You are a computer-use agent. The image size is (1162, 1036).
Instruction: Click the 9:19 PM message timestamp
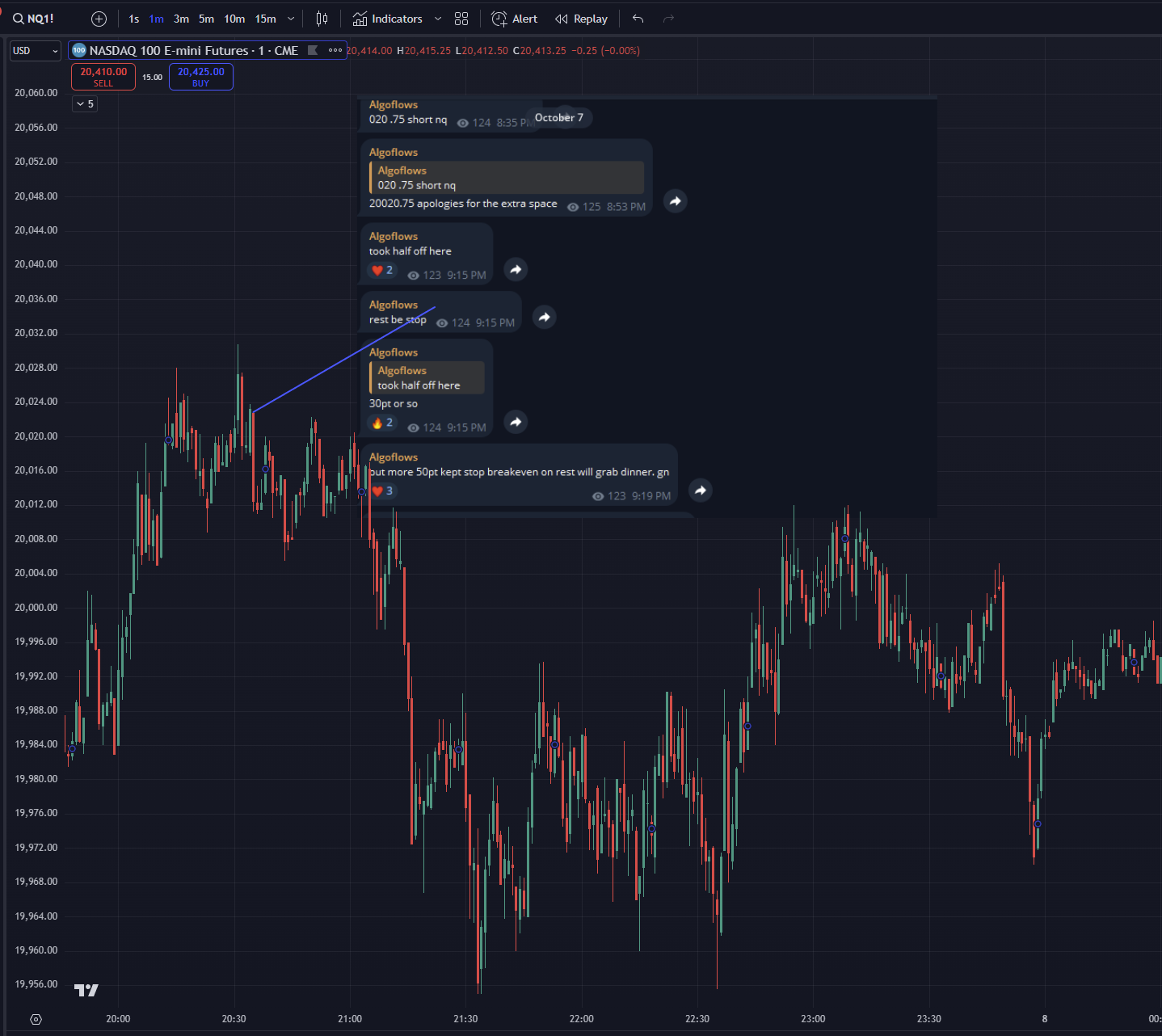[651, 496]
